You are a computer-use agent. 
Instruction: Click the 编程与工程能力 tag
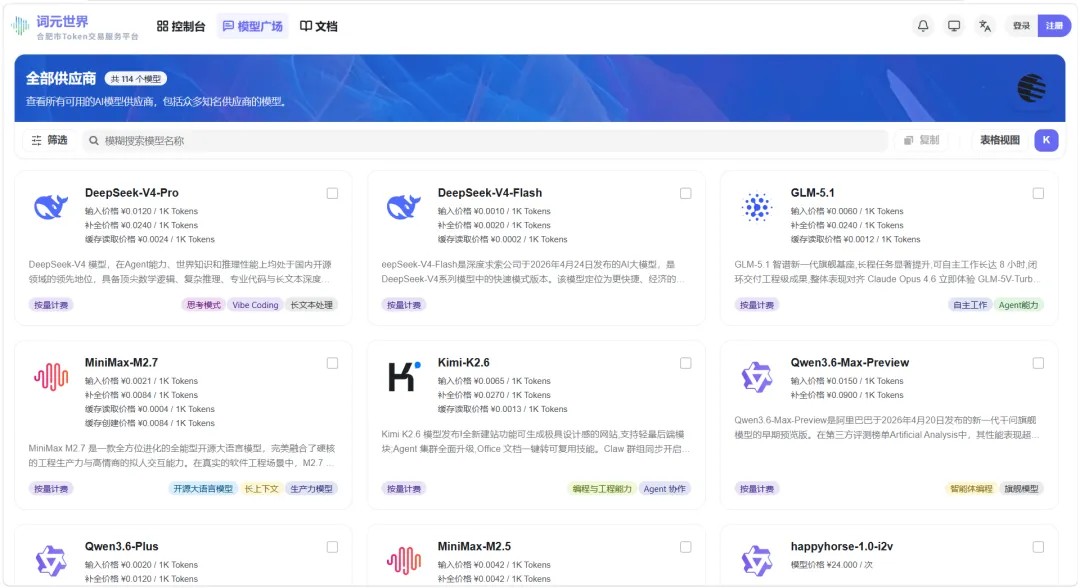(x=602, y=489)
